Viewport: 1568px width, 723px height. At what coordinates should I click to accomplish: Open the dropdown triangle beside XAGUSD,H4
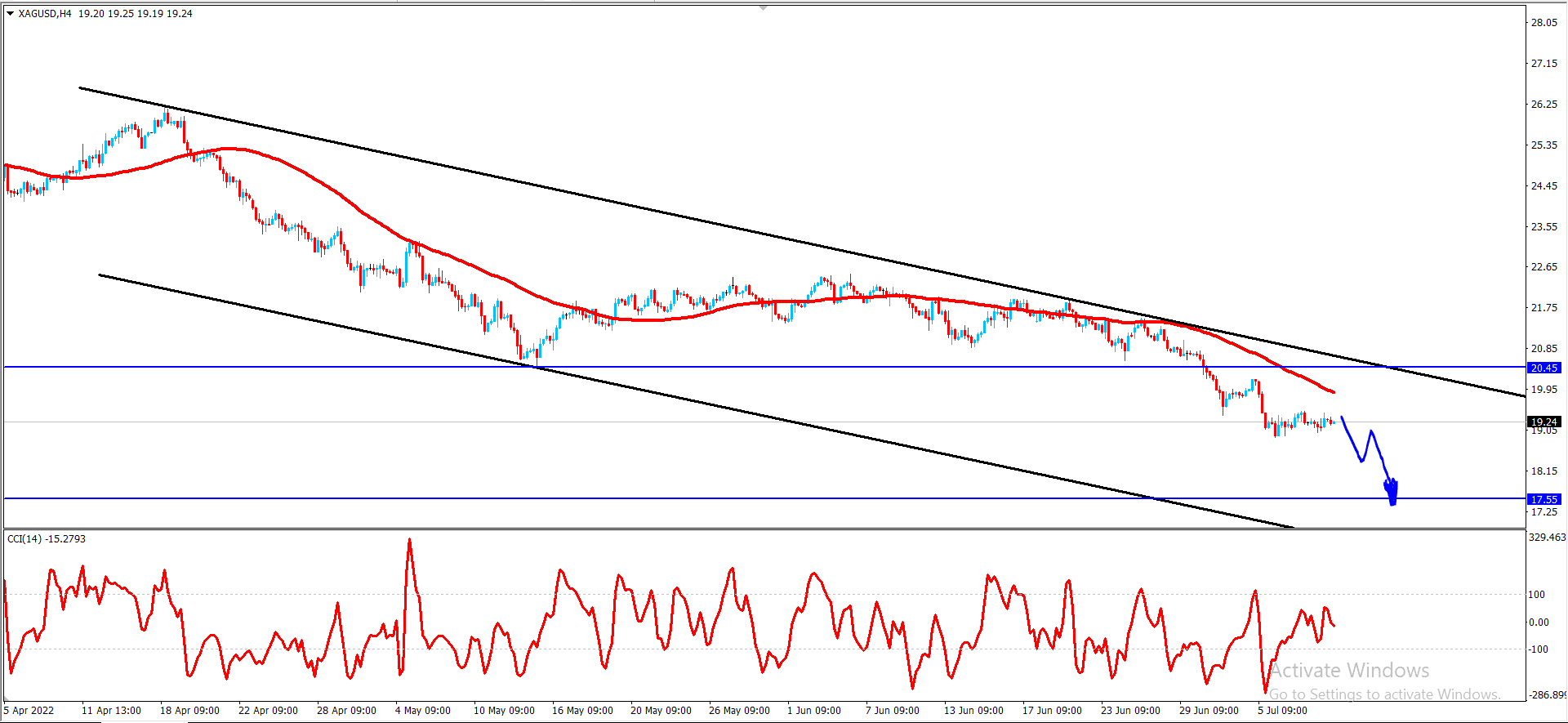point(10,13)
